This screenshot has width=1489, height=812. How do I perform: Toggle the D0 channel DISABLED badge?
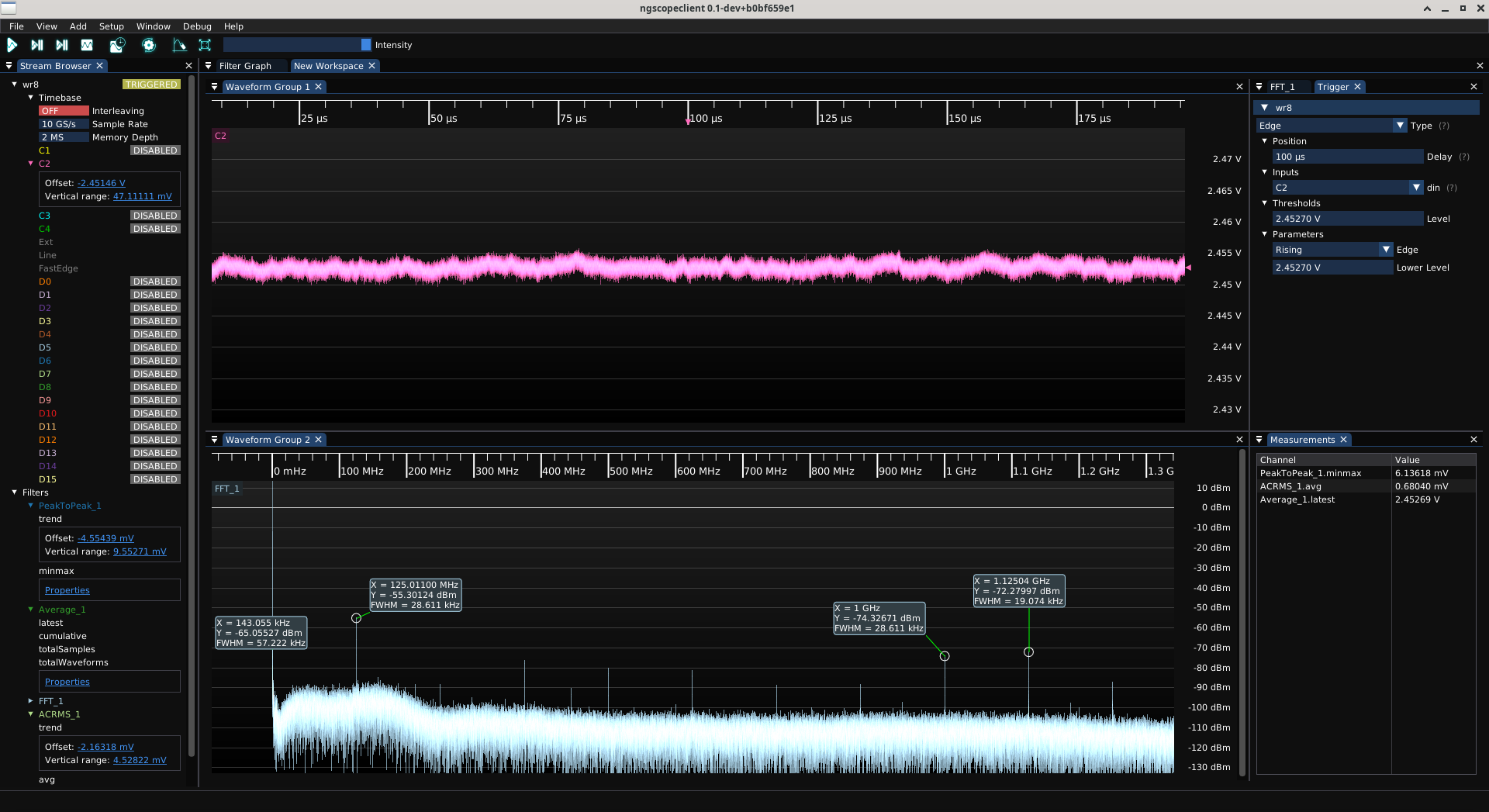[155, 282]
